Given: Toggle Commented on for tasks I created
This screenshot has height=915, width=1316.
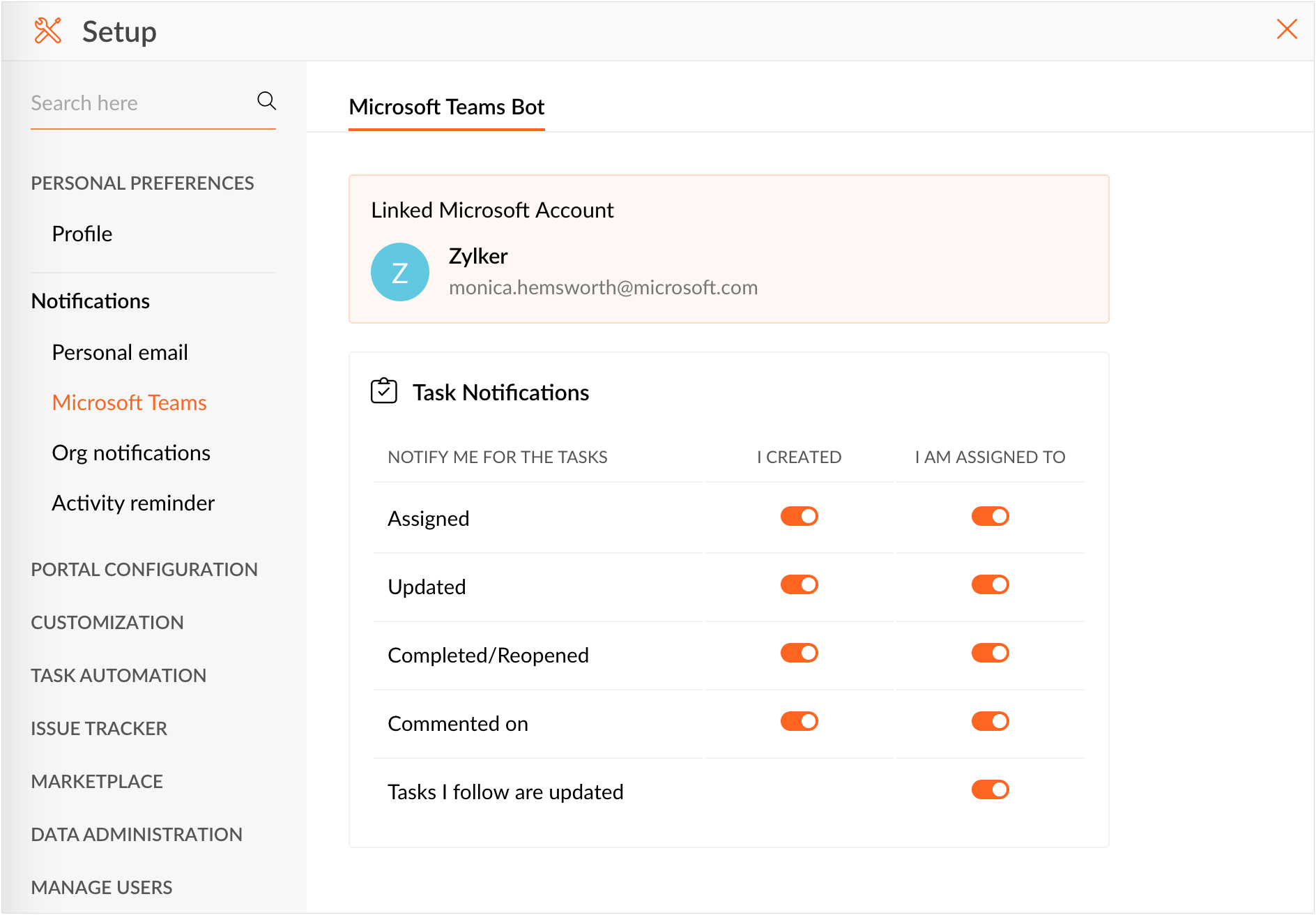Looking at the screenshot, I should point(799,721).
